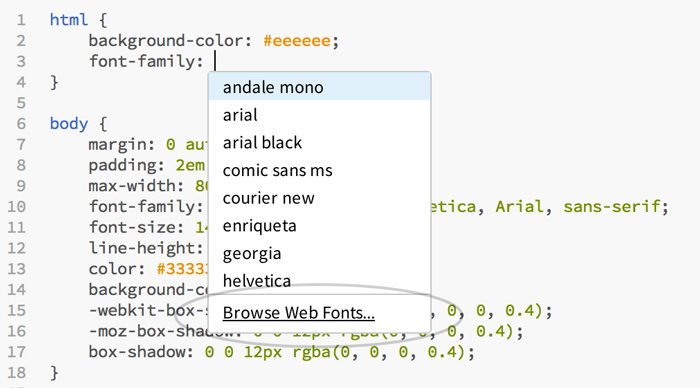Image resolution: width=700 pixels, height=388 pixels.
Task: Select andale mono from font list
Action: [319, 87]
